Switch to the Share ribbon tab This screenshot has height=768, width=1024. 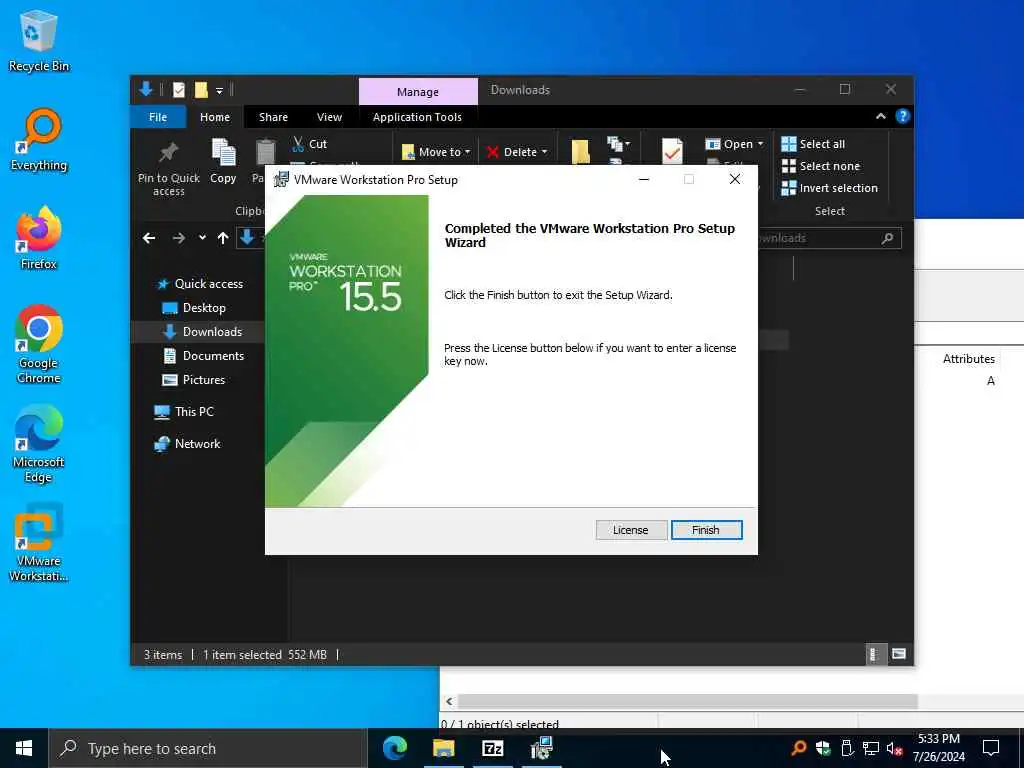(x=273, y=117)
